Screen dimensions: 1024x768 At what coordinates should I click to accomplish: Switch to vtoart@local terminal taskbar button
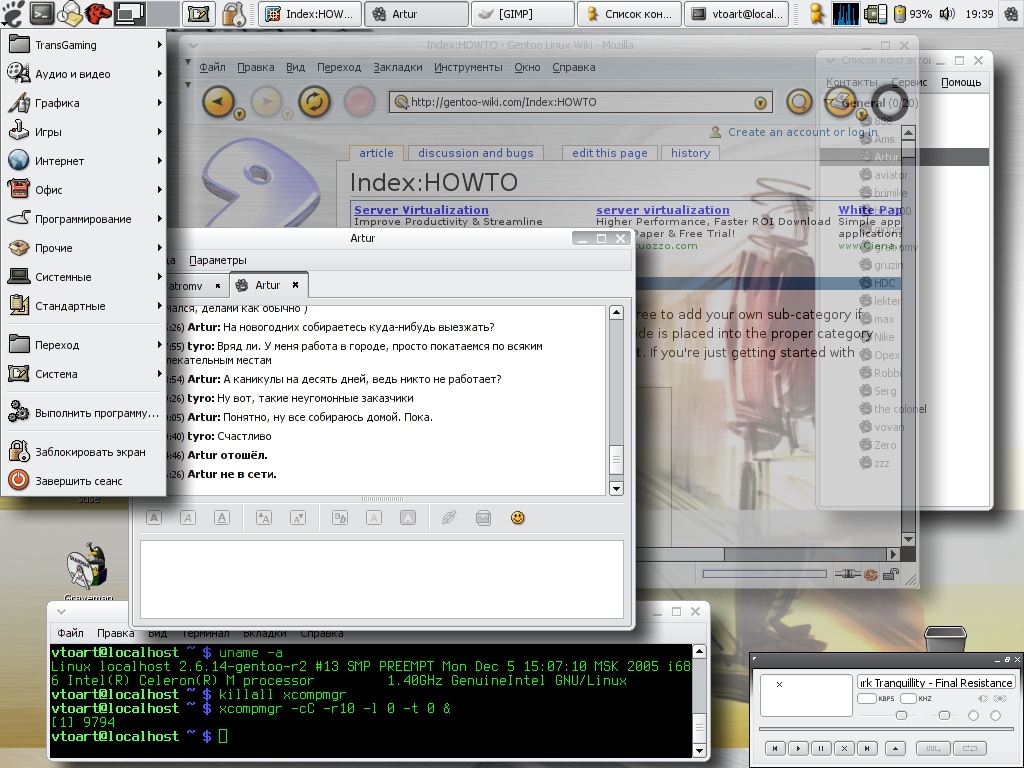click(x=737, y=13)
